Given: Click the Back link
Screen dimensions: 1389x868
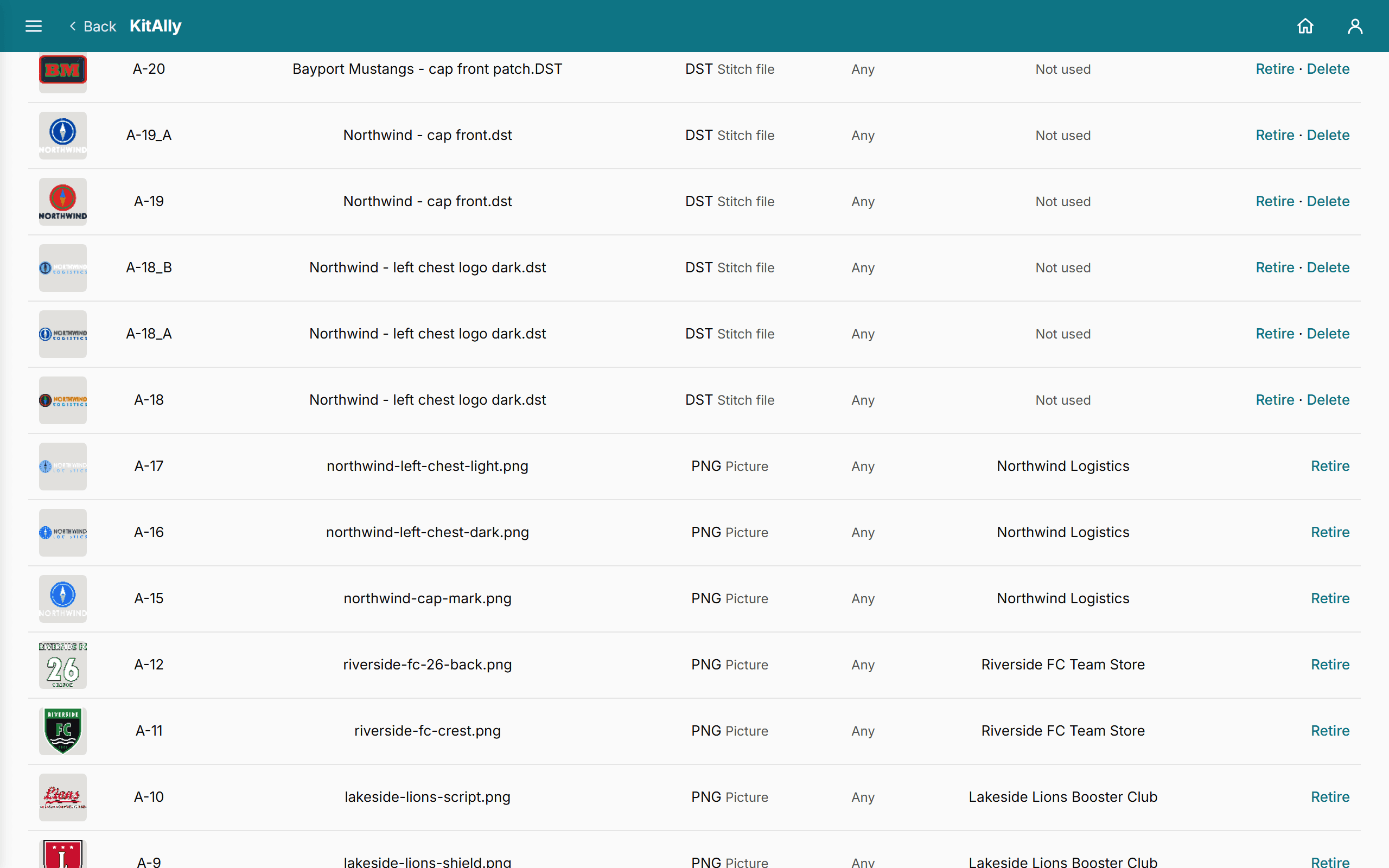Looking at the screenshot, I should pyautogui.click(x=92, y=27).
